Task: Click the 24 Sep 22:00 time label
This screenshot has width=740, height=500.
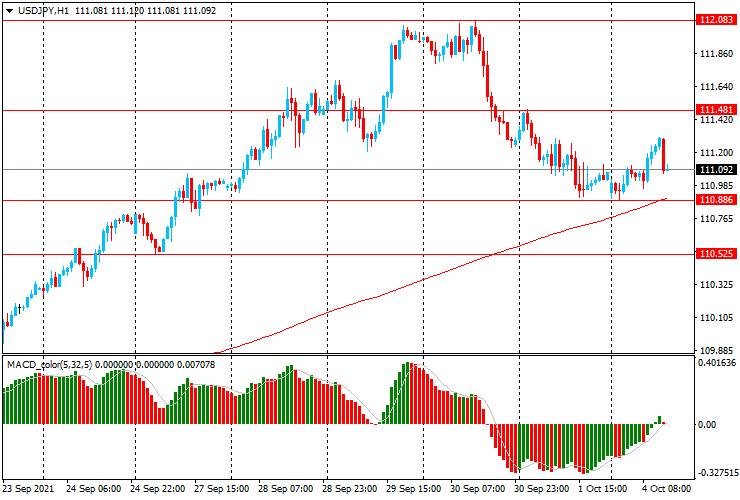Action: pyautogui.click(x=157, y=489)
